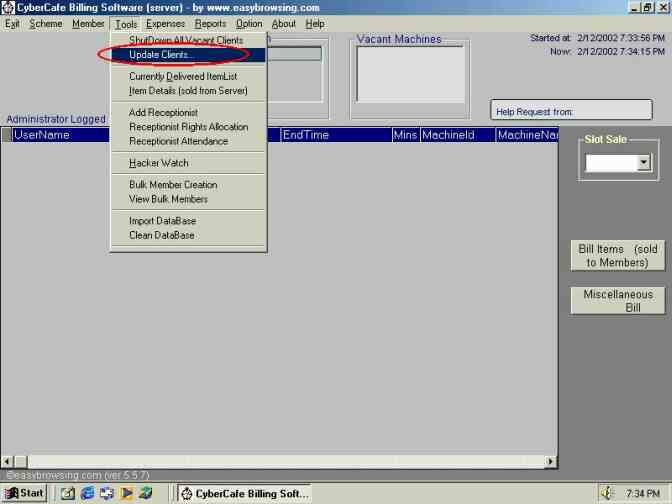Open the Expenses menu

(x=165, y=23)
